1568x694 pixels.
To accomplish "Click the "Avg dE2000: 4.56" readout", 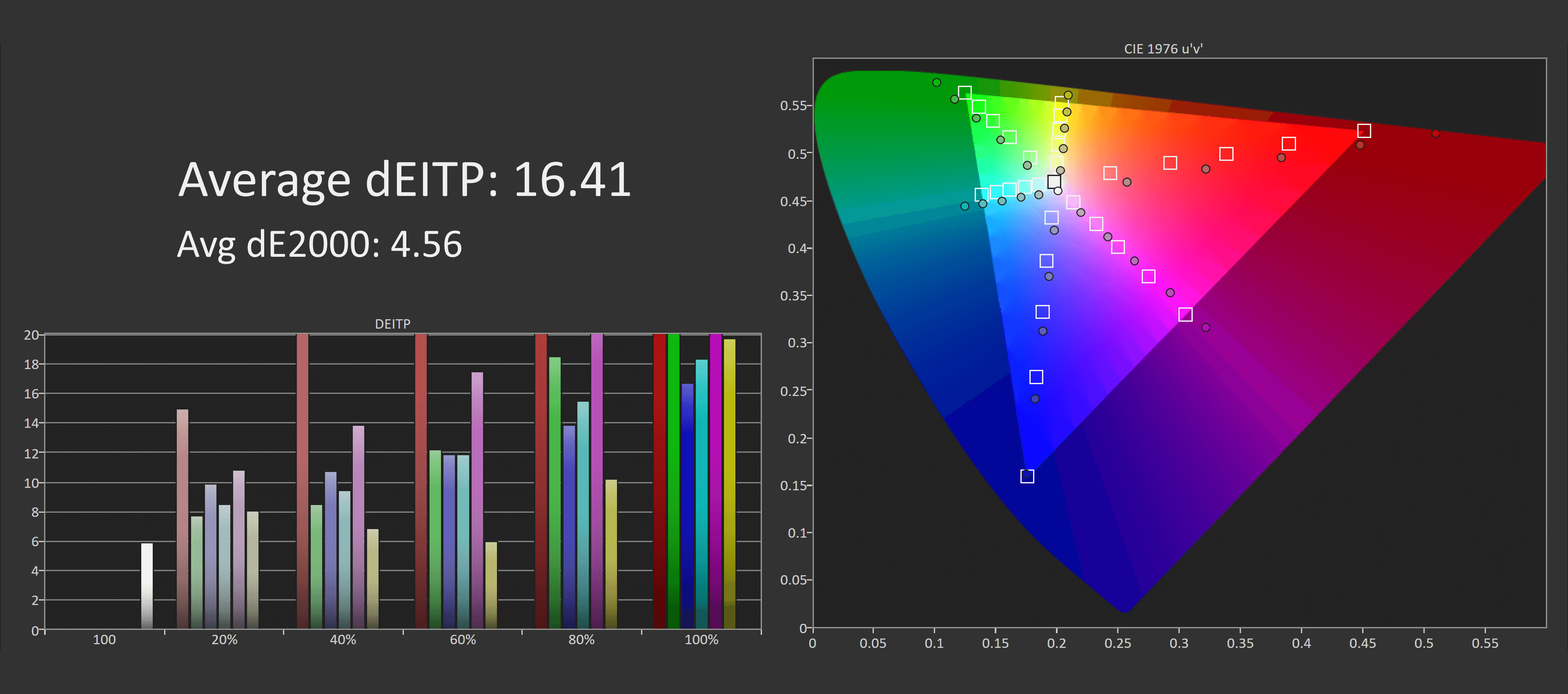I will click(x=320, y=245).
